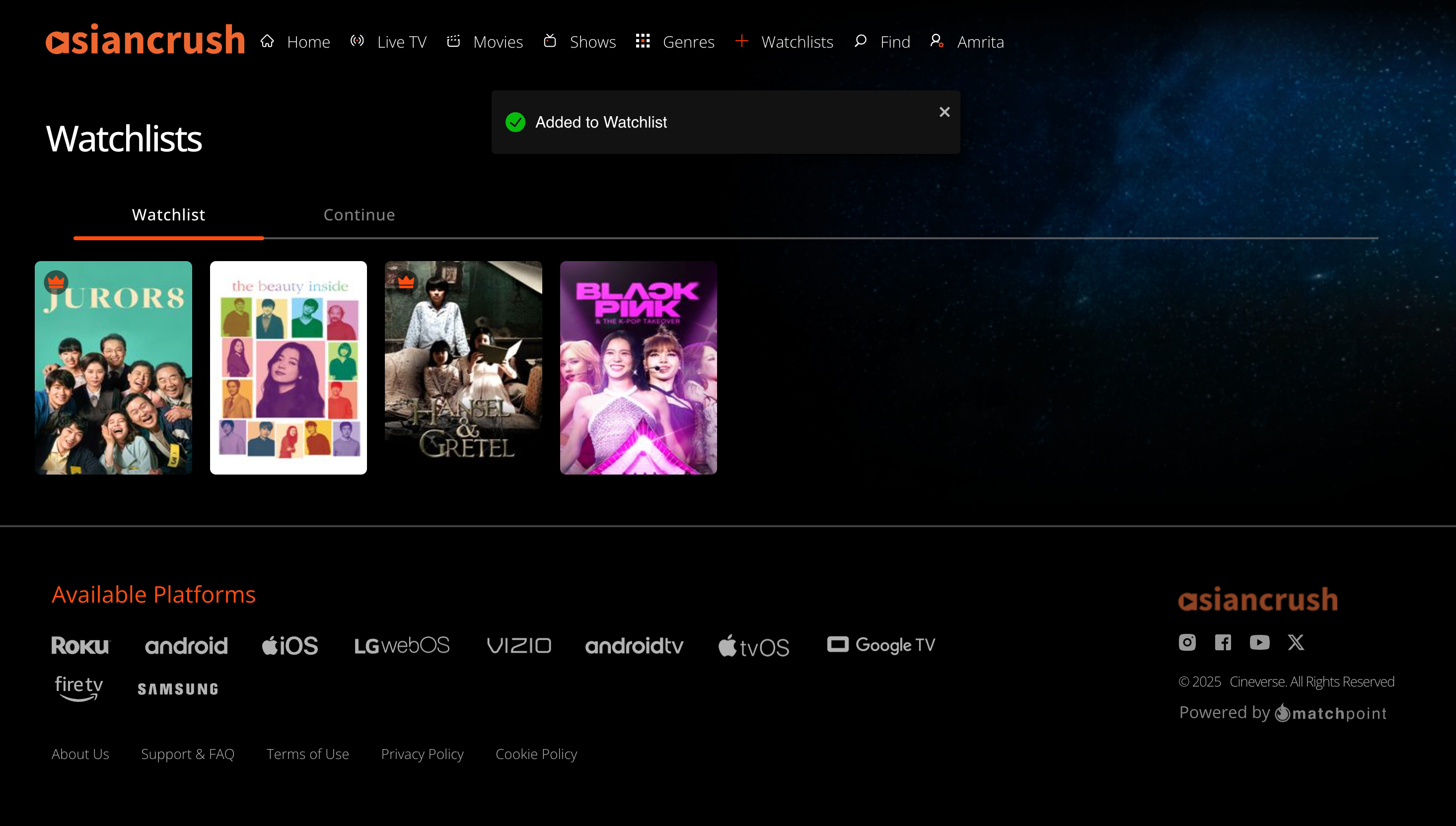The height and width of the screenshot is (826, 1456).
Task: Dismiss the Added to Watchlist notification
Action: (x=944, y=112)
